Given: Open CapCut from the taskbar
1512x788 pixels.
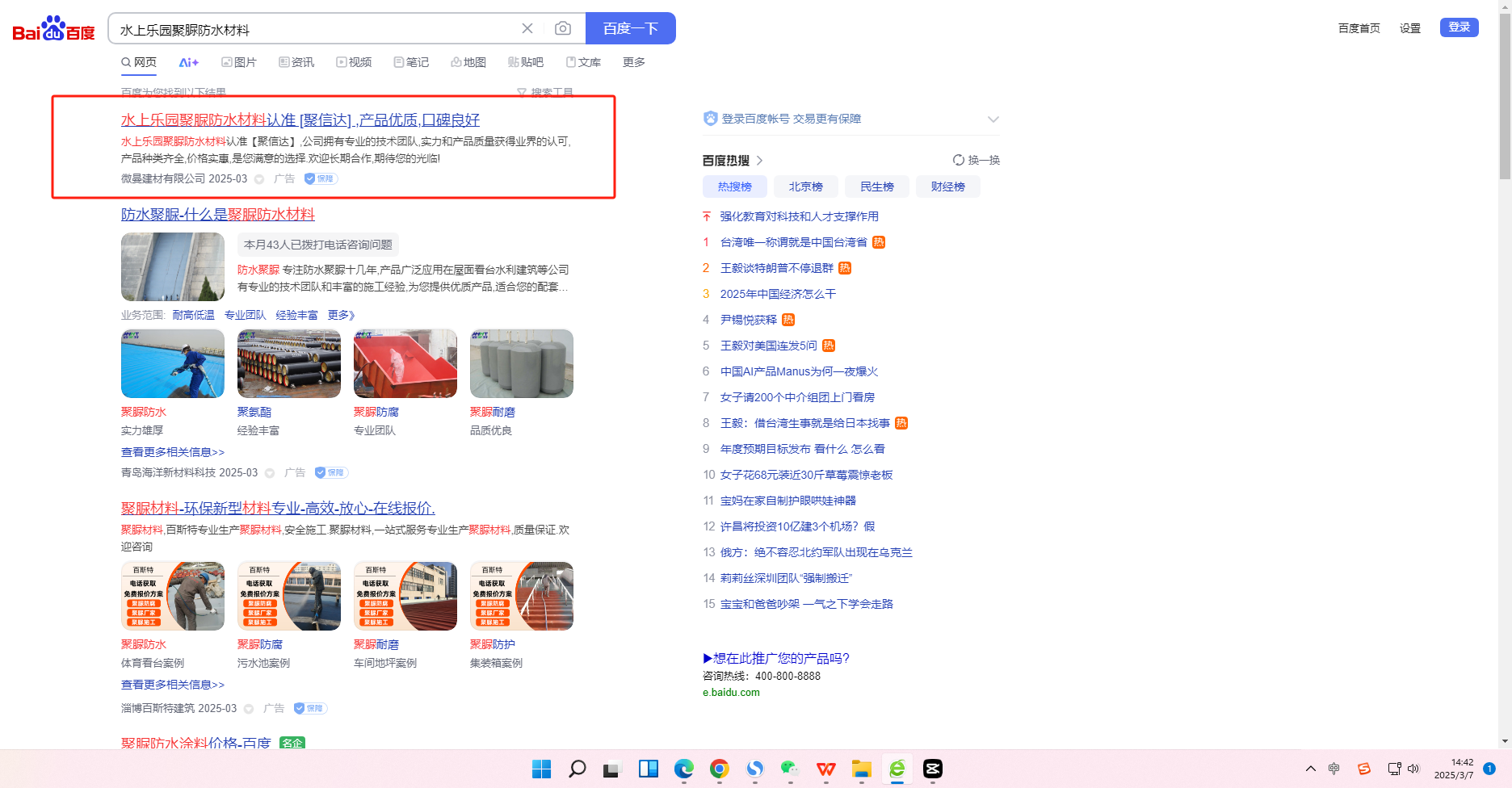Looking at the screenshot, I should coord(933,769).
